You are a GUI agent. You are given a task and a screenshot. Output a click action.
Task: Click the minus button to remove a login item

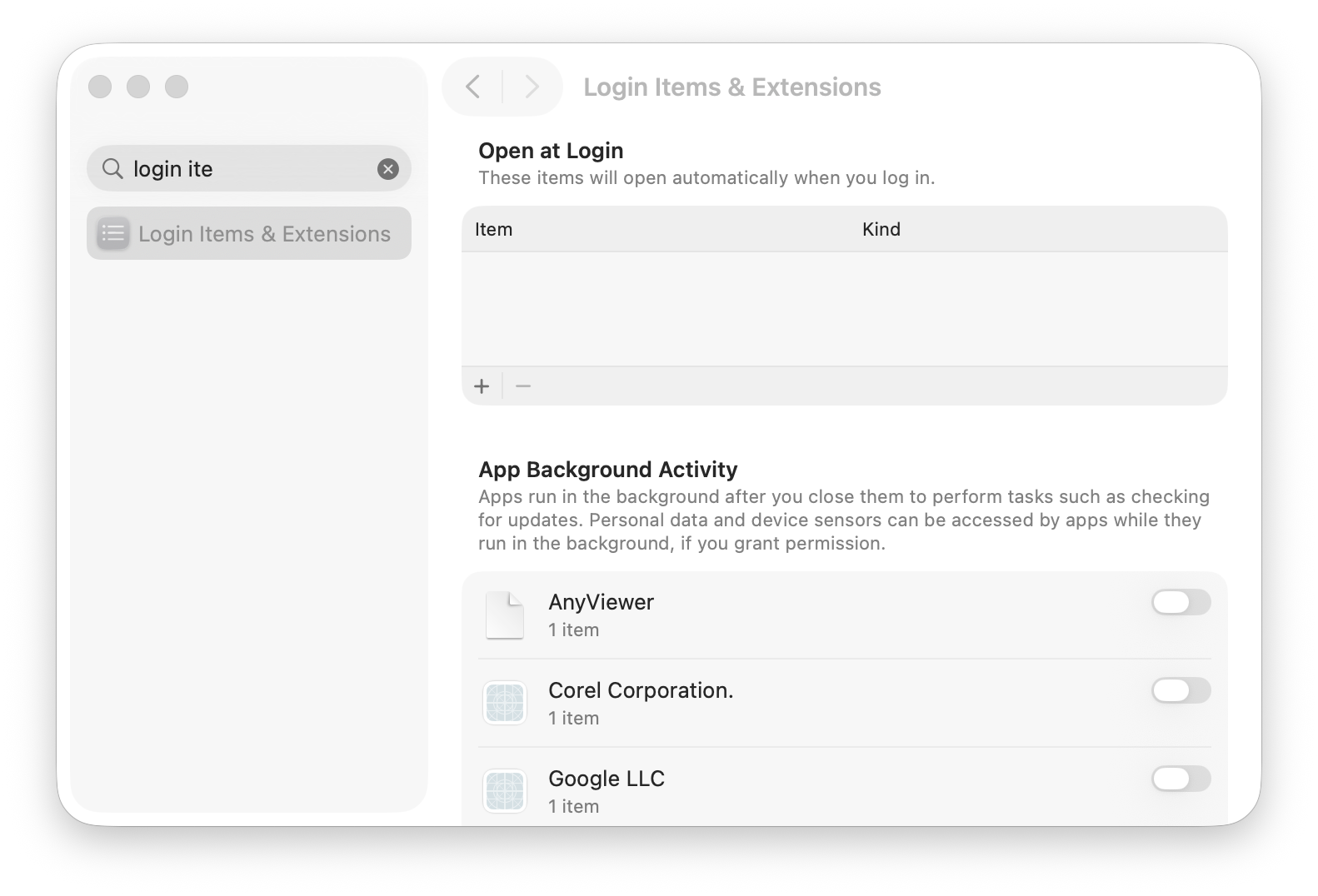(523, 386)
